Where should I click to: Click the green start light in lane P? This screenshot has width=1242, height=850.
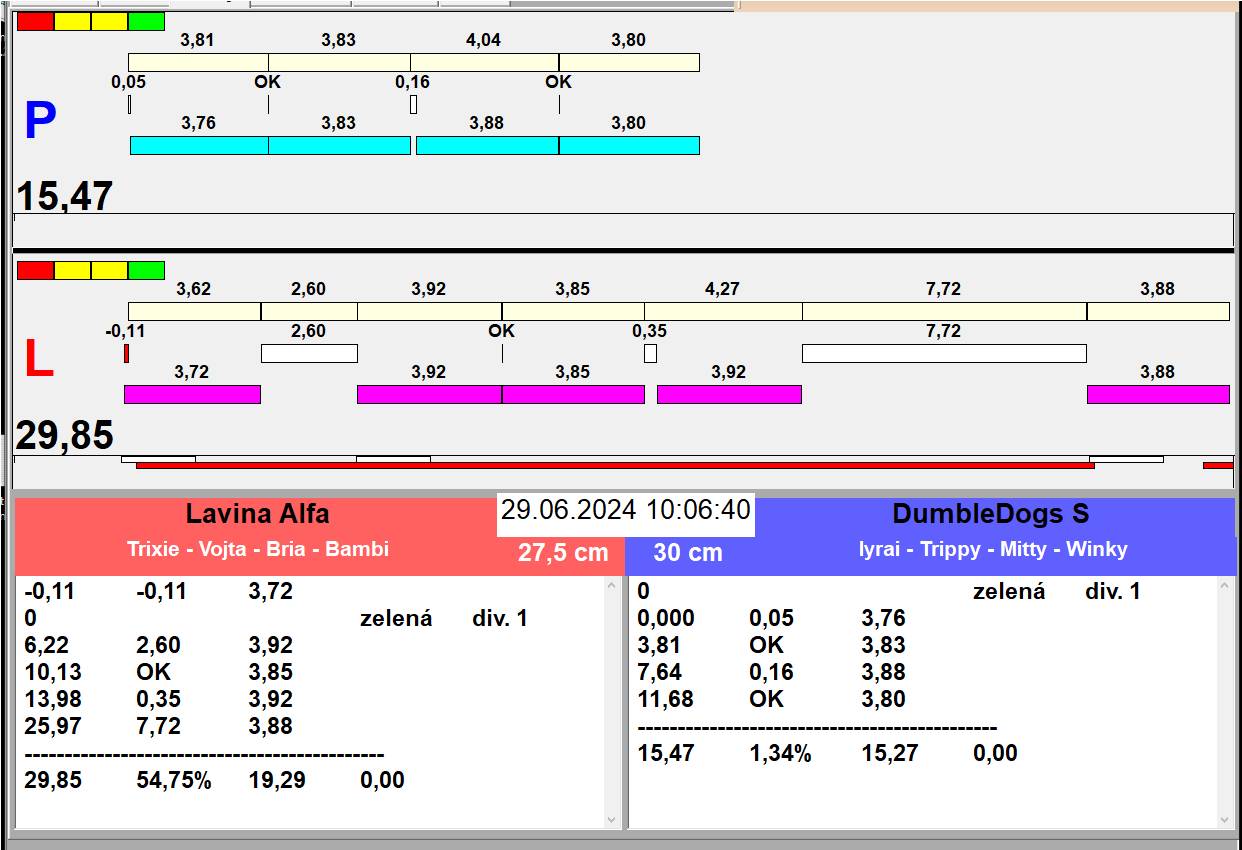(x=147, y=21)
